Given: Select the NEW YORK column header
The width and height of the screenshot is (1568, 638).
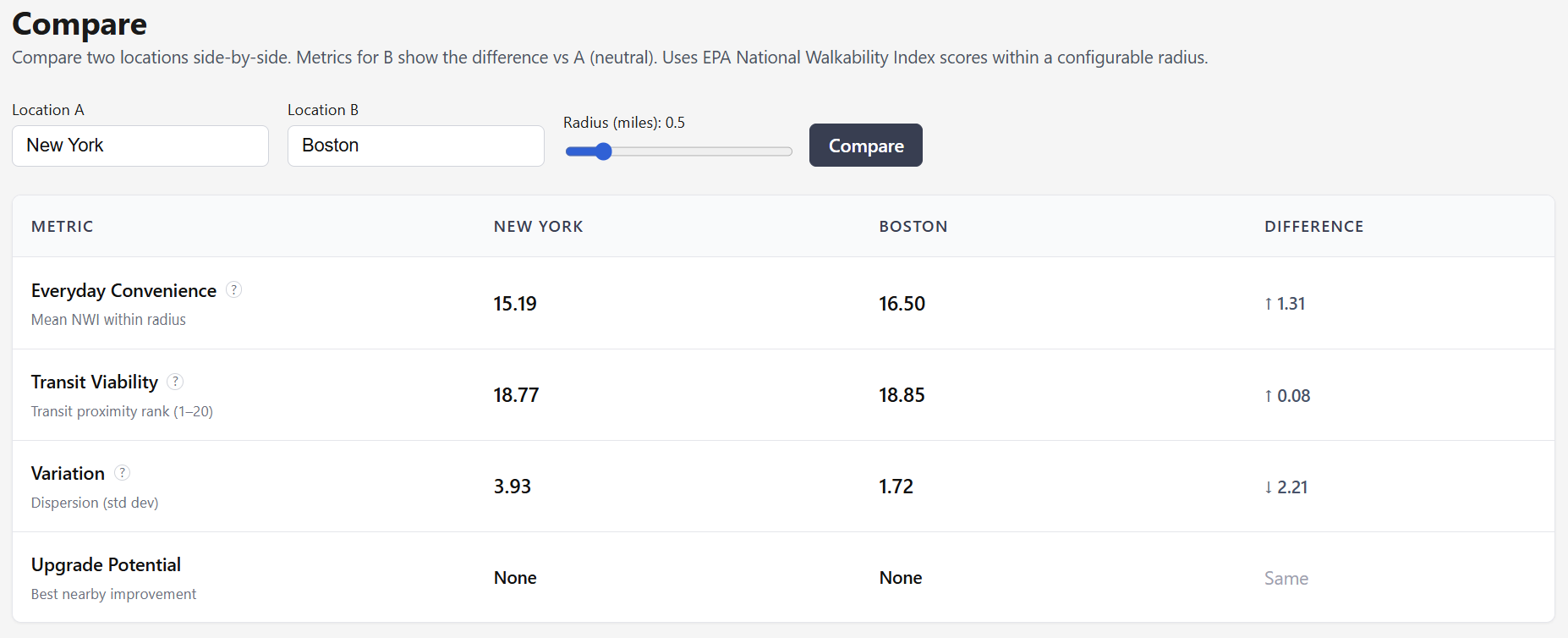Looking at the screenshot, I should click(539, 226).
